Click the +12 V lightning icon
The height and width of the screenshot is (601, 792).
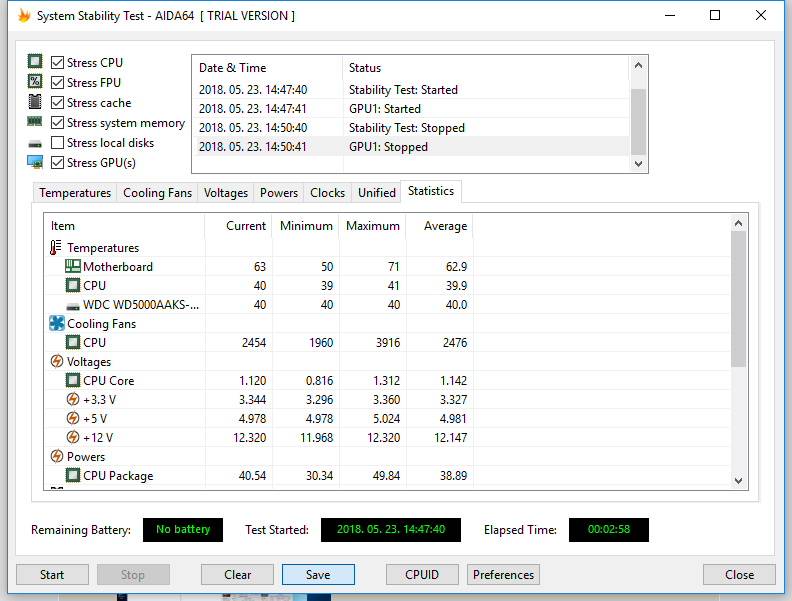point(73,437)
